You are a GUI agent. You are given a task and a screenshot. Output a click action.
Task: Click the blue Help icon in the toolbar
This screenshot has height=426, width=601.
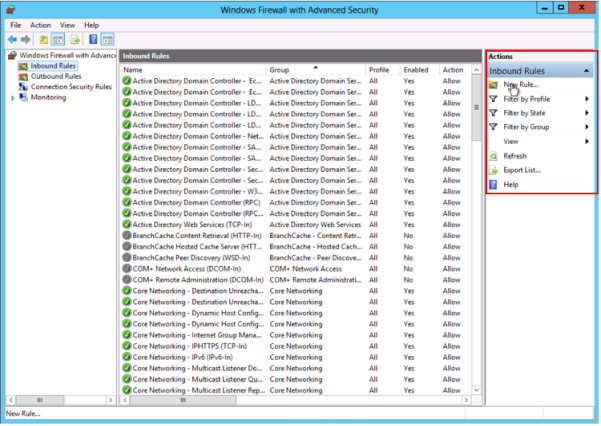click(93, 39)
